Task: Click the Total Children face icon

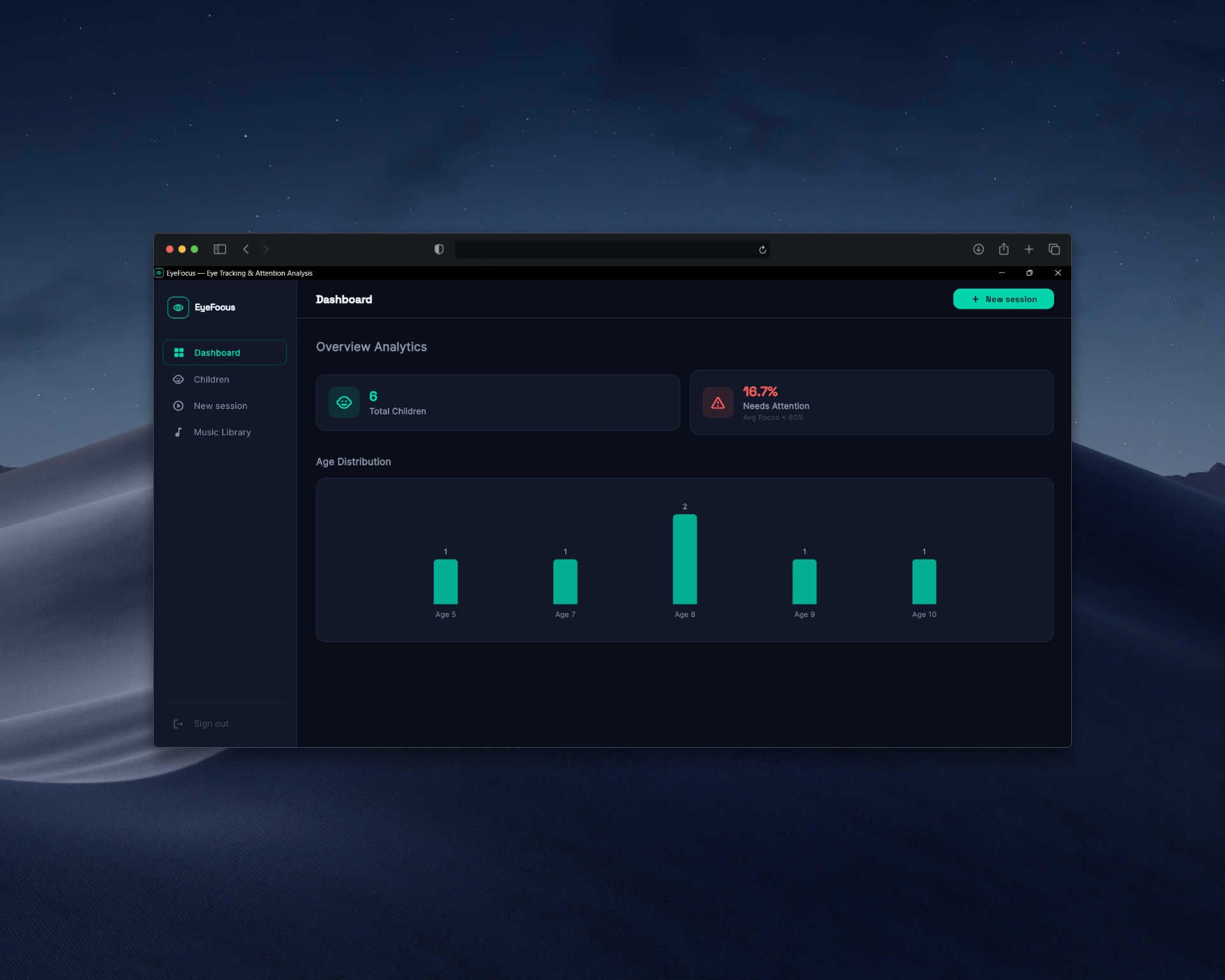Action: pyautogui.click(x=344, y=403)
